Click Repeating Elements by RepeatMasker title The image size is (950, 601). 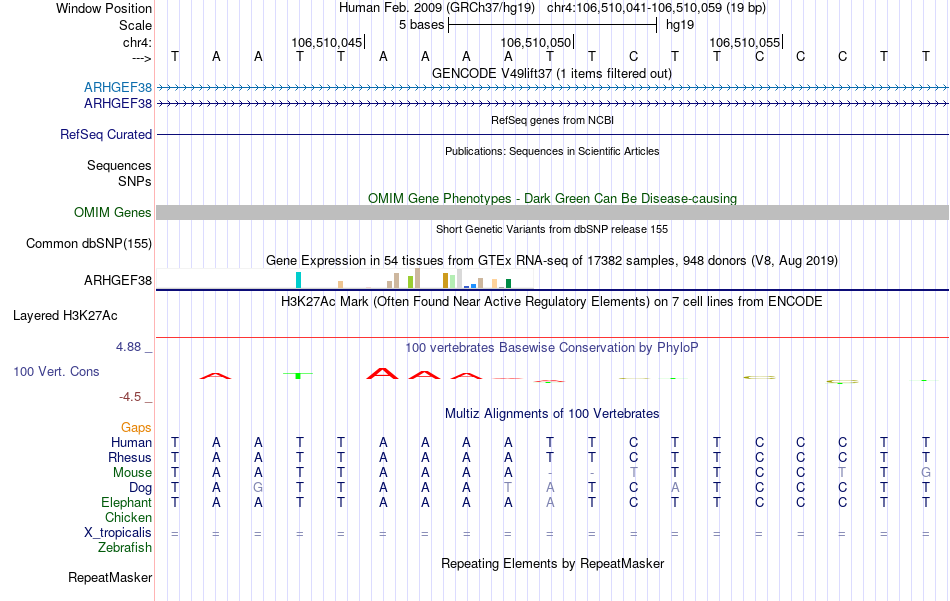click(x=553, y=563)
